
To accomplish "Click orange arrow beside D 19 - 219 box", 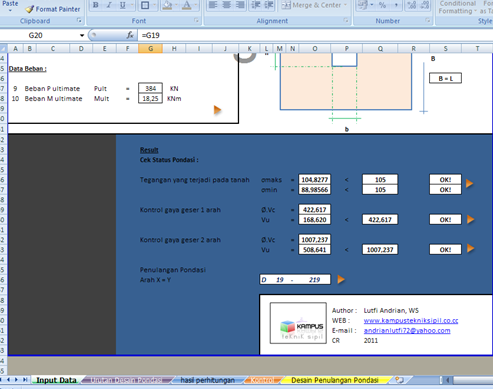I will pyautogui.click(x=341, y=279).
